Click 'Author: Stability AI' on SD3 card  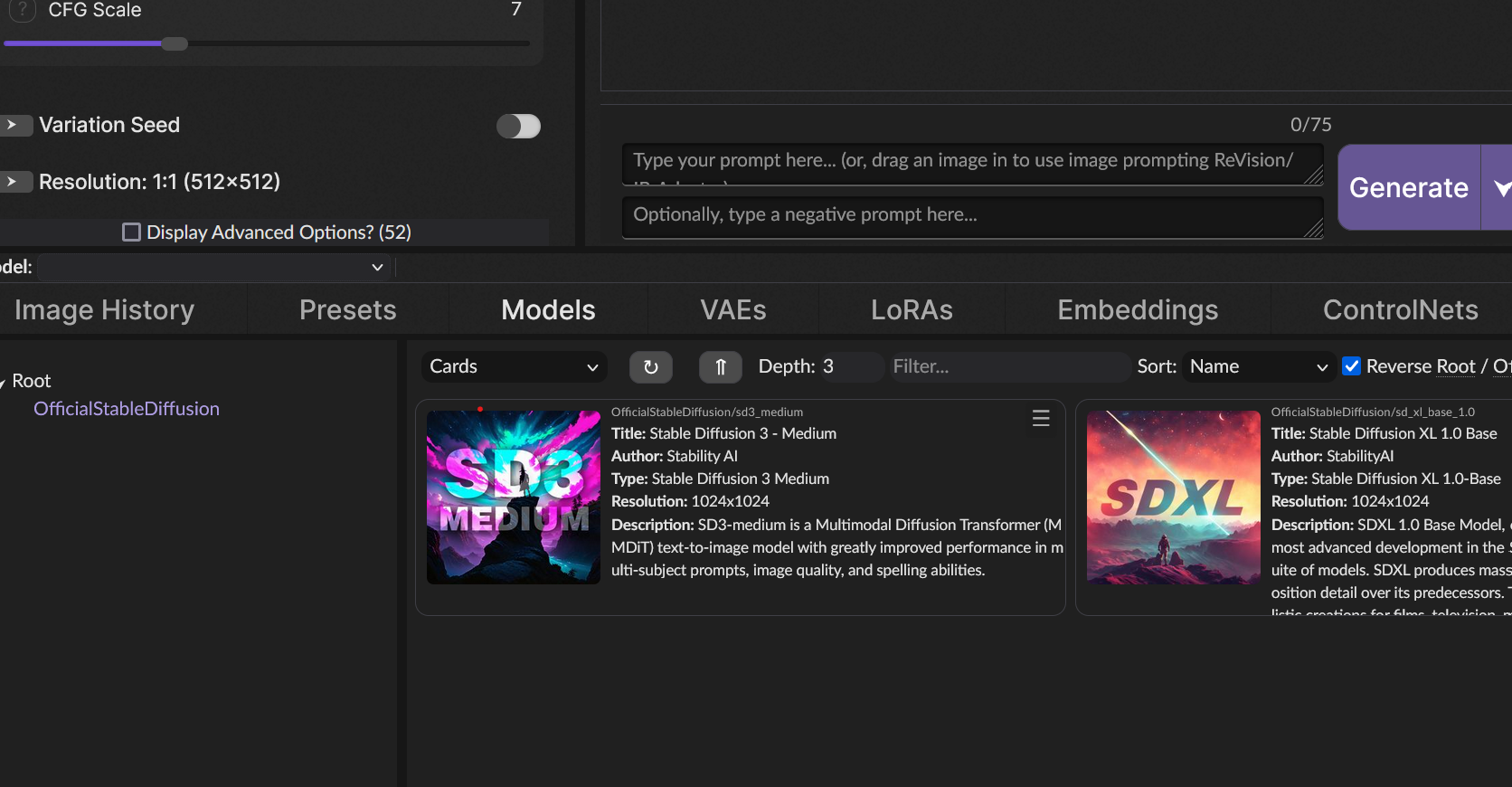click(x=675, y=456)
